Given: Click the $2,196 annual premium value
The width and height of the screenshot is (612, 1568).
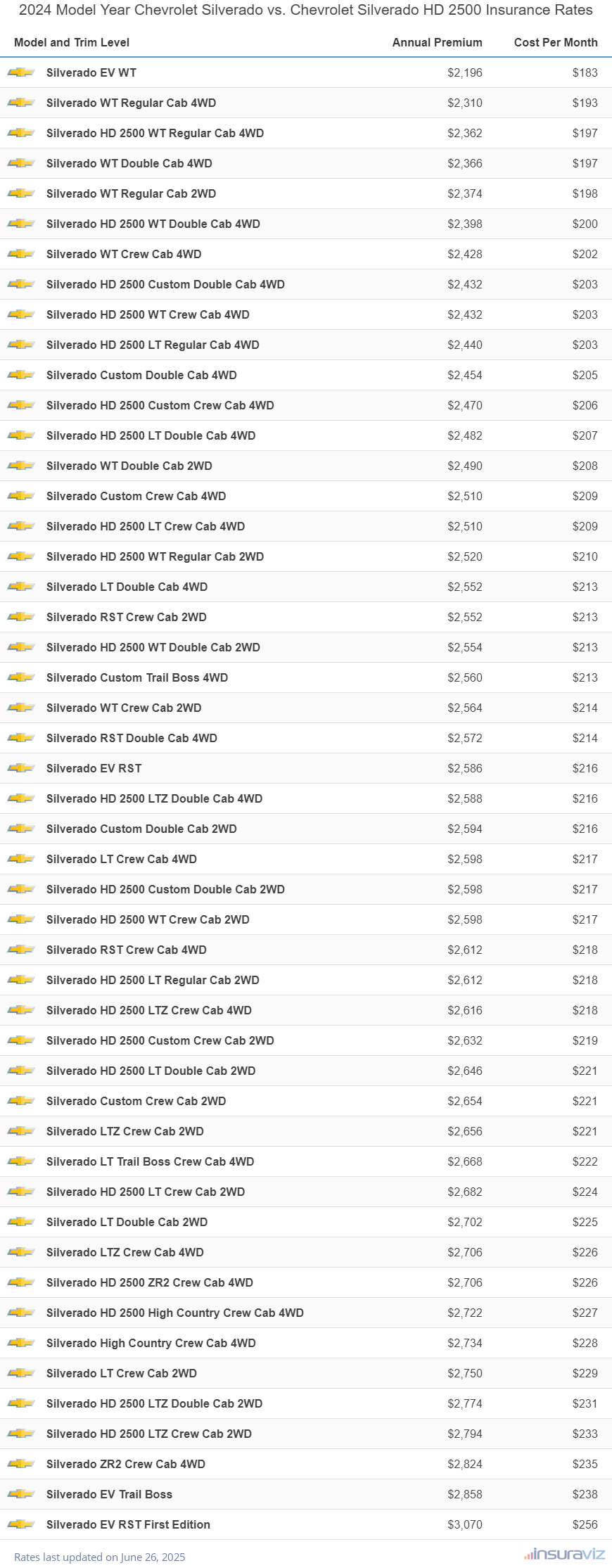Looking at the screenshot, I should [x=465, y=72].
